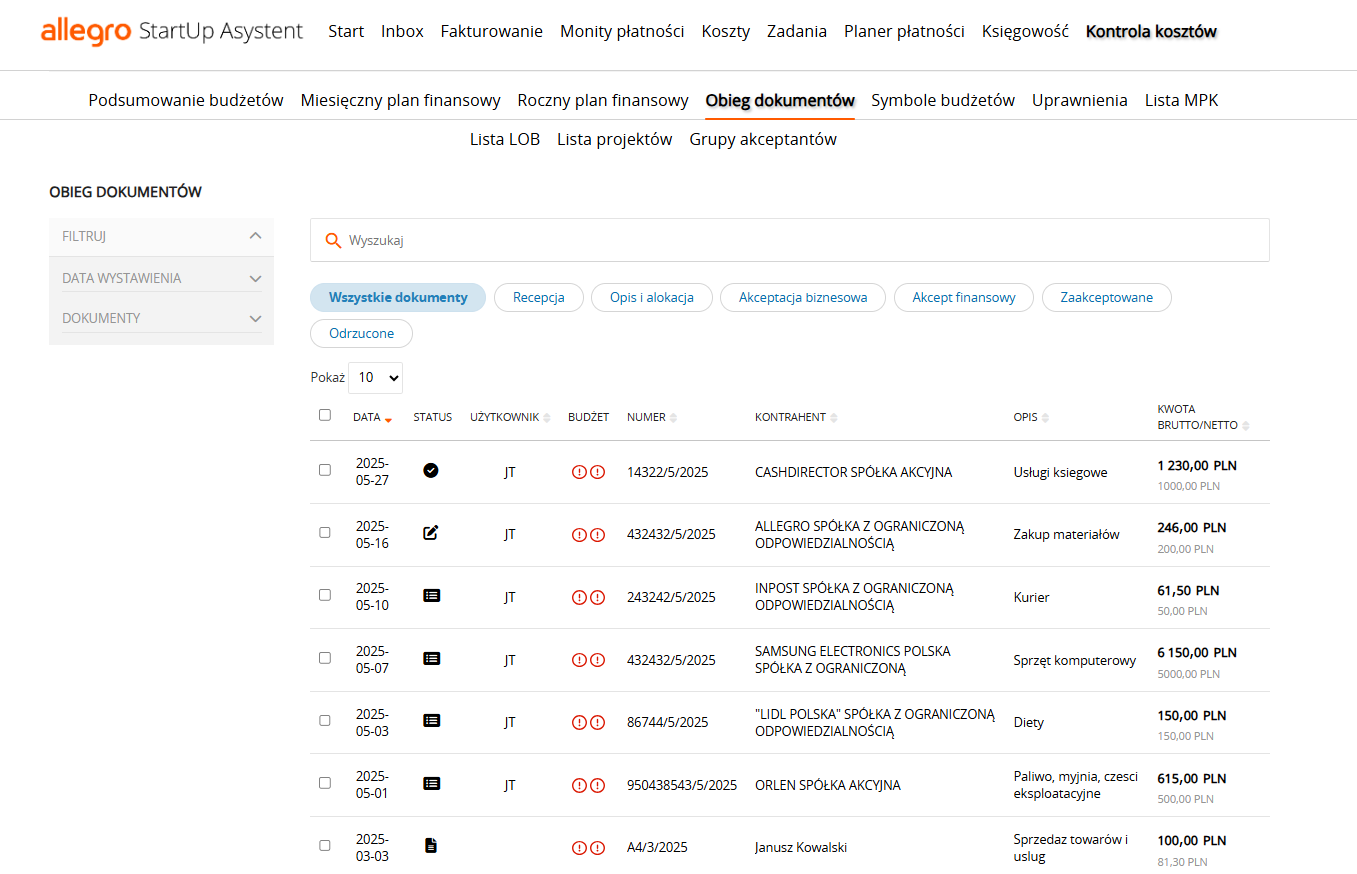Screen dimensions: 1357x874
Task: Click description Sprzęt komputerowy
Action: coord(1075,660)
